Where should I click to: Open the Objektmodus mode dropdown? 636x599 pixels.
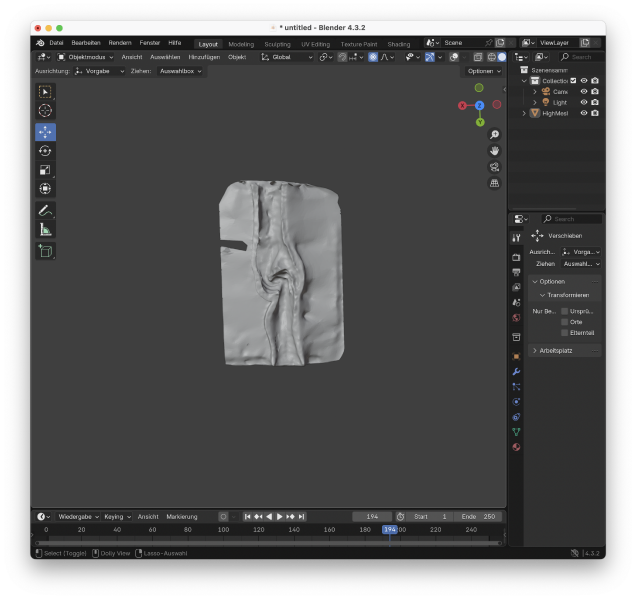(85, 57)
